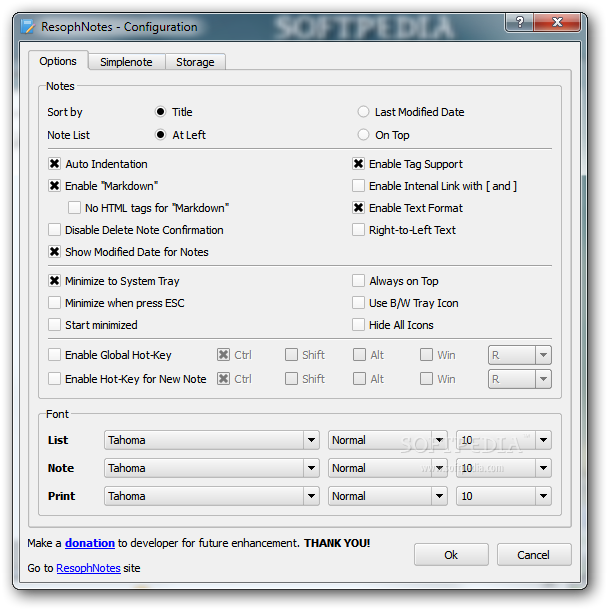Select Note List On Top option

(x=363, y=135)
